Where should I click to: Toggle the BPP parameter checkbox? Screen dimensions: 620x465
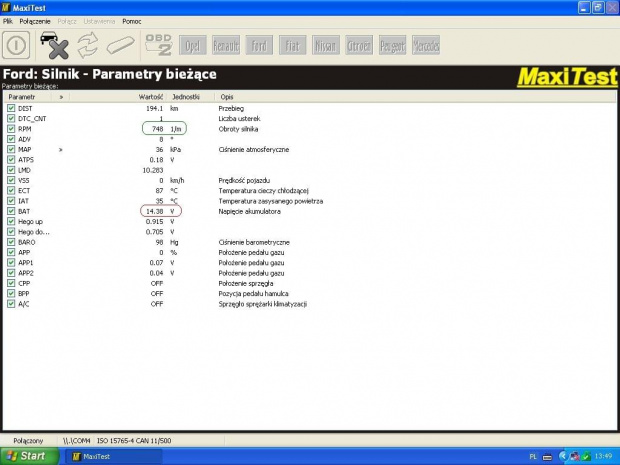[11, 293]
